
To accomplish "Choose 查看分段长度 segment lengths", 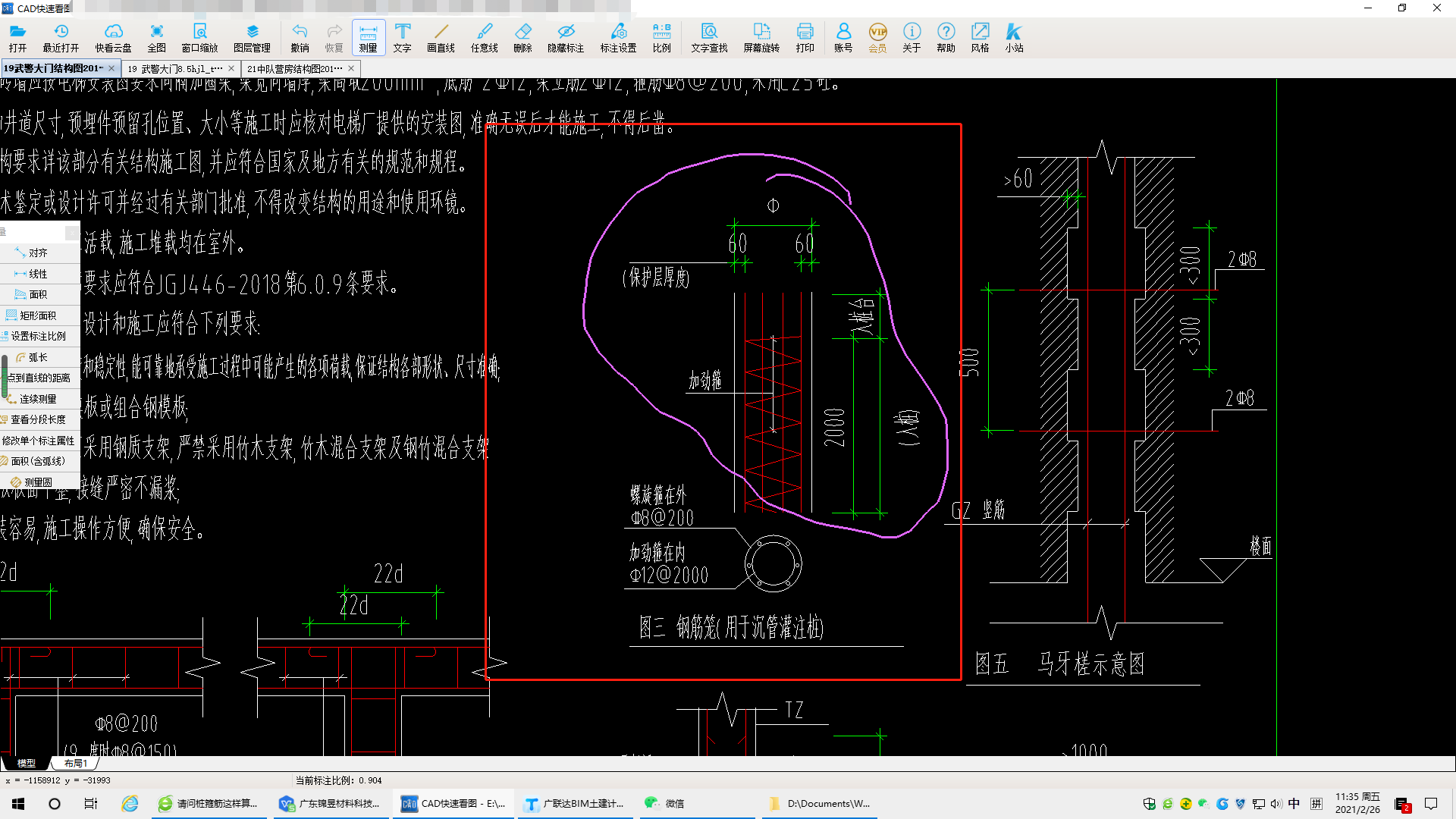I will pos(39,419).
